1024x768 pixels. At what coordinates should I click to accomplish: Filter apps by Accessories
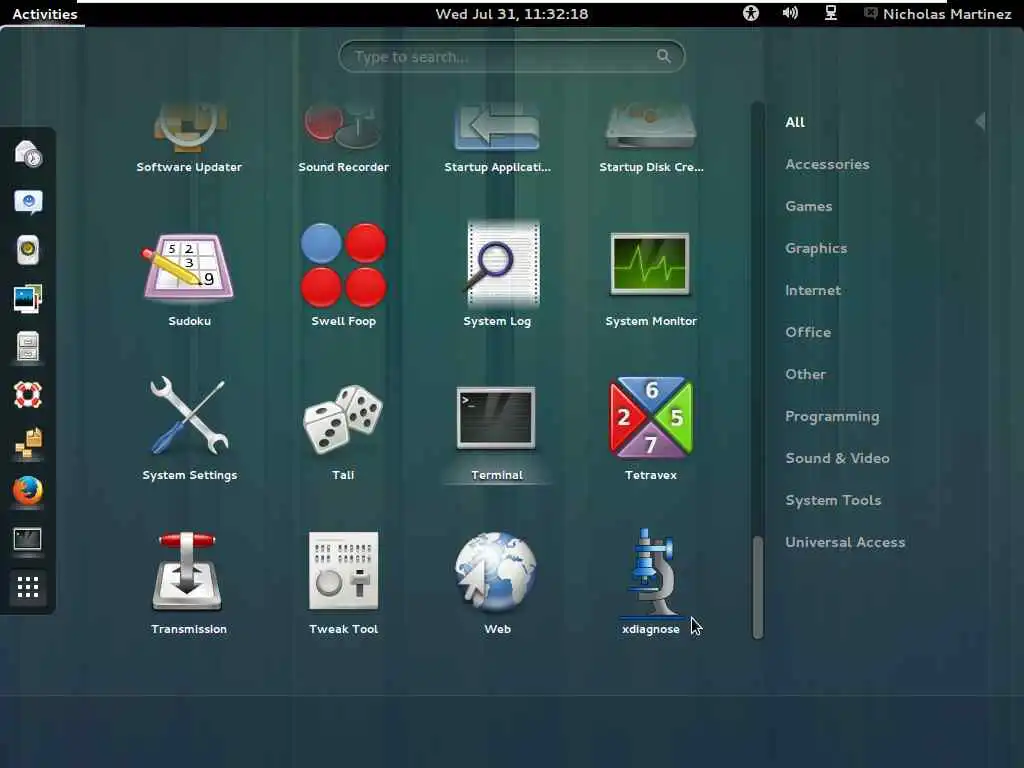[827, 164]
